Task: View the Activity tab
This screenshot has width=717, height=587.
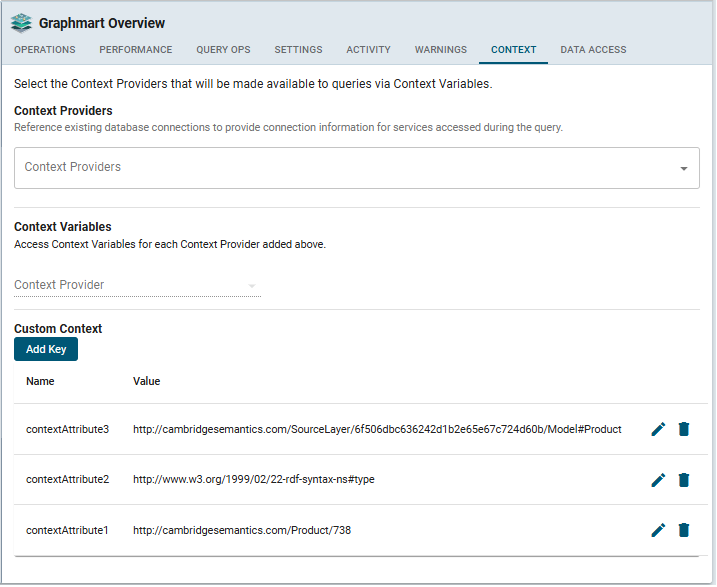Action: point(368,50)
